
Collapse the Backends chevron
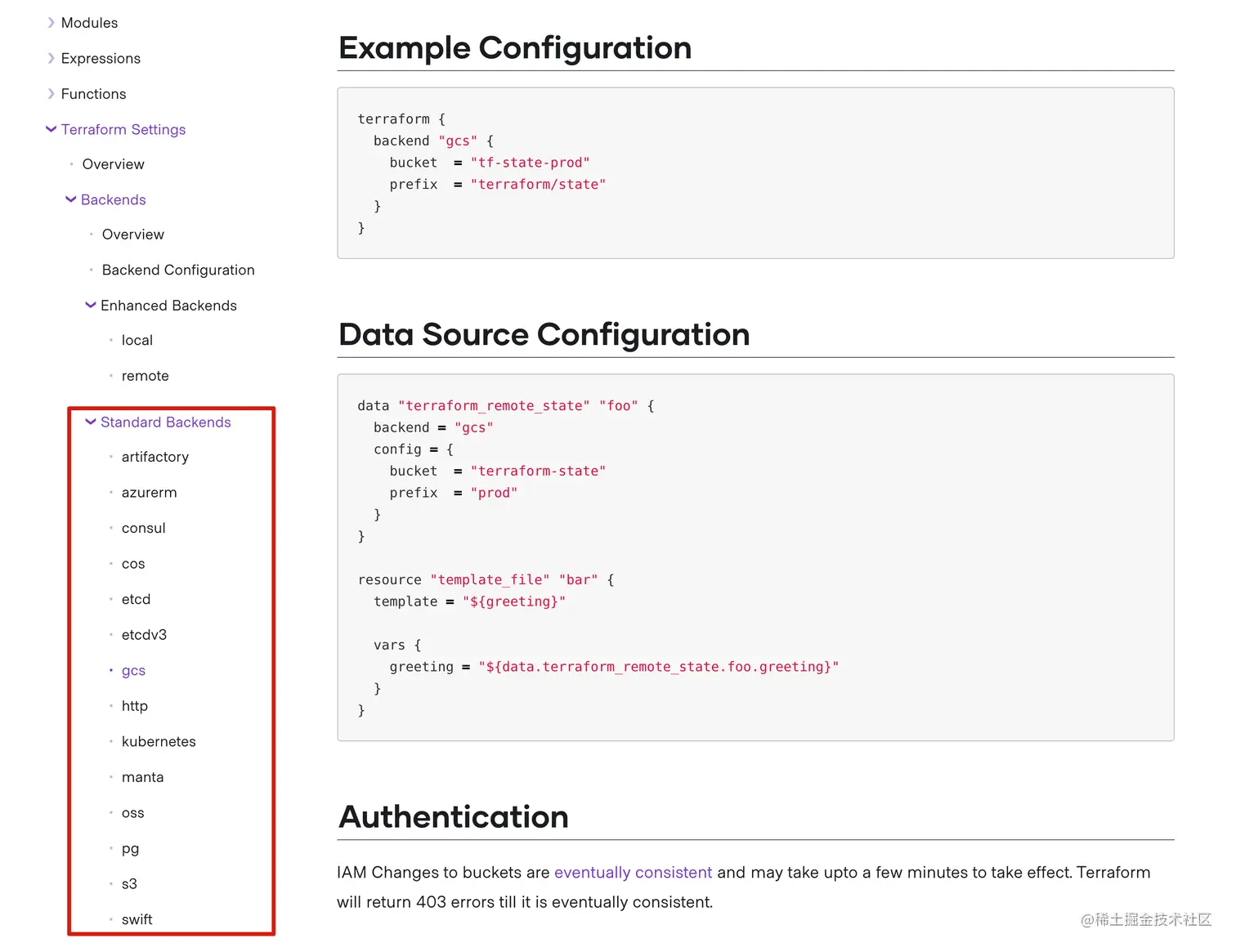(x=70, y=199)
